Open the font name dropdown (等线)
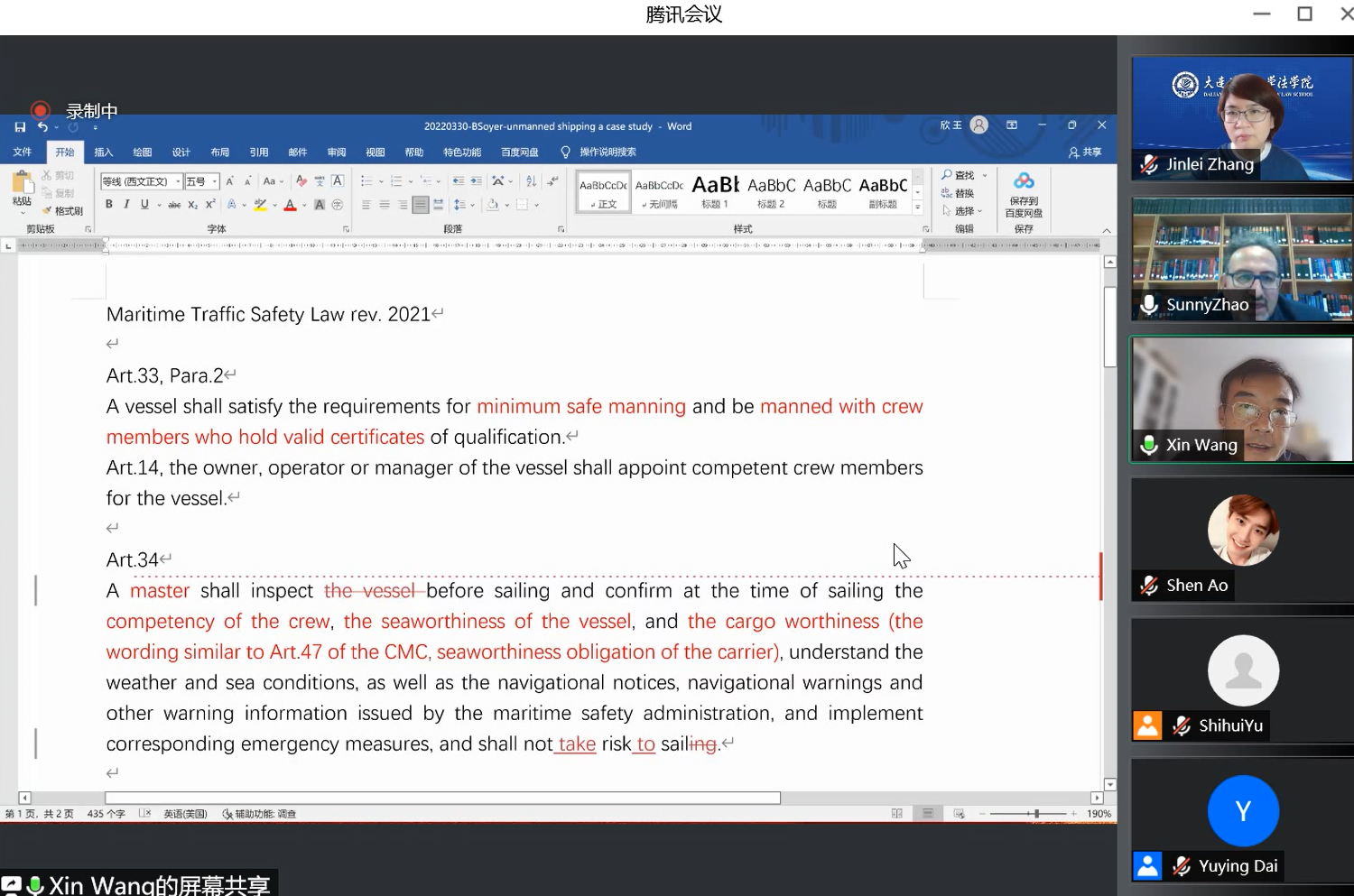 [x=178, y=181]
